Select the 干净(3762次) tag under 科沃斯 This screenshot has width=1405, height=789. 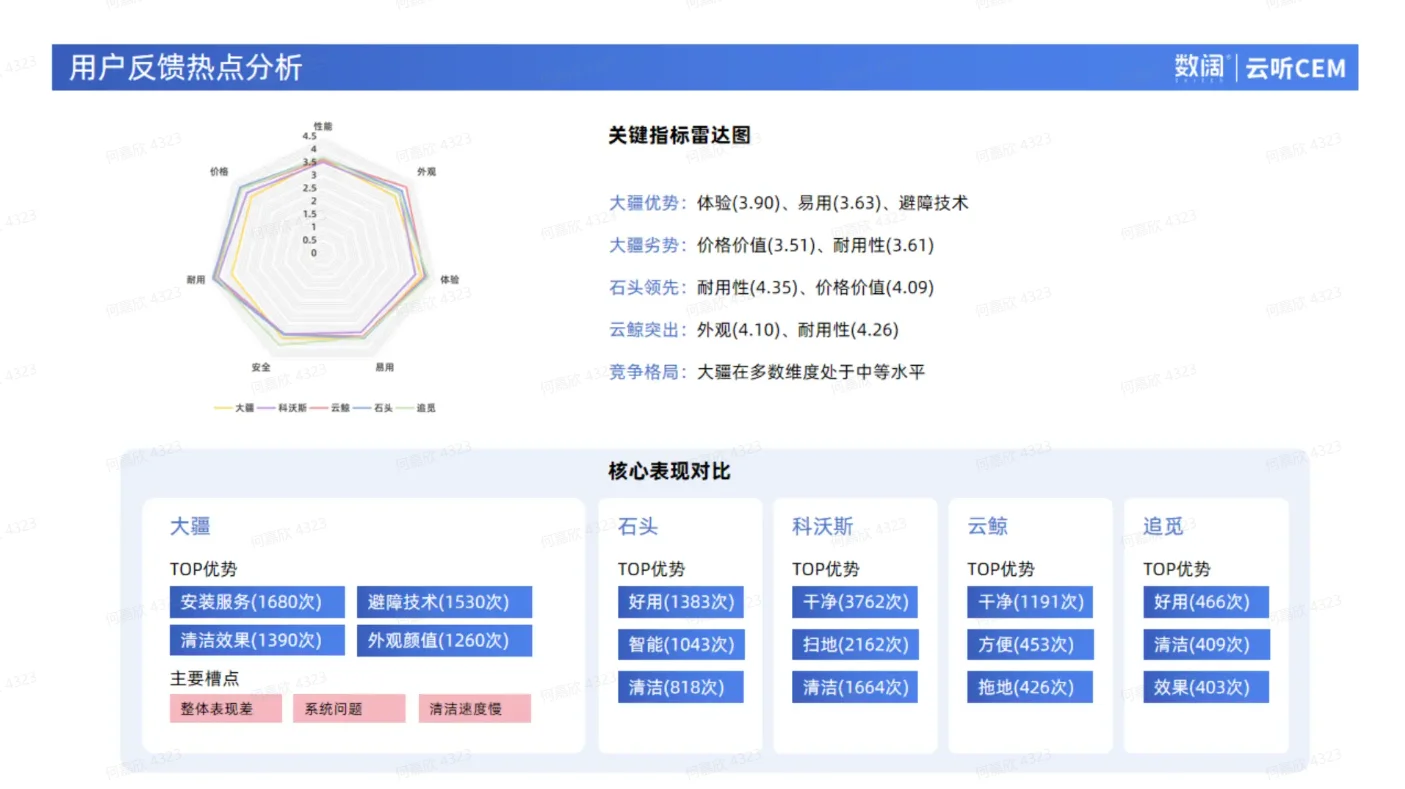(855, 602)
